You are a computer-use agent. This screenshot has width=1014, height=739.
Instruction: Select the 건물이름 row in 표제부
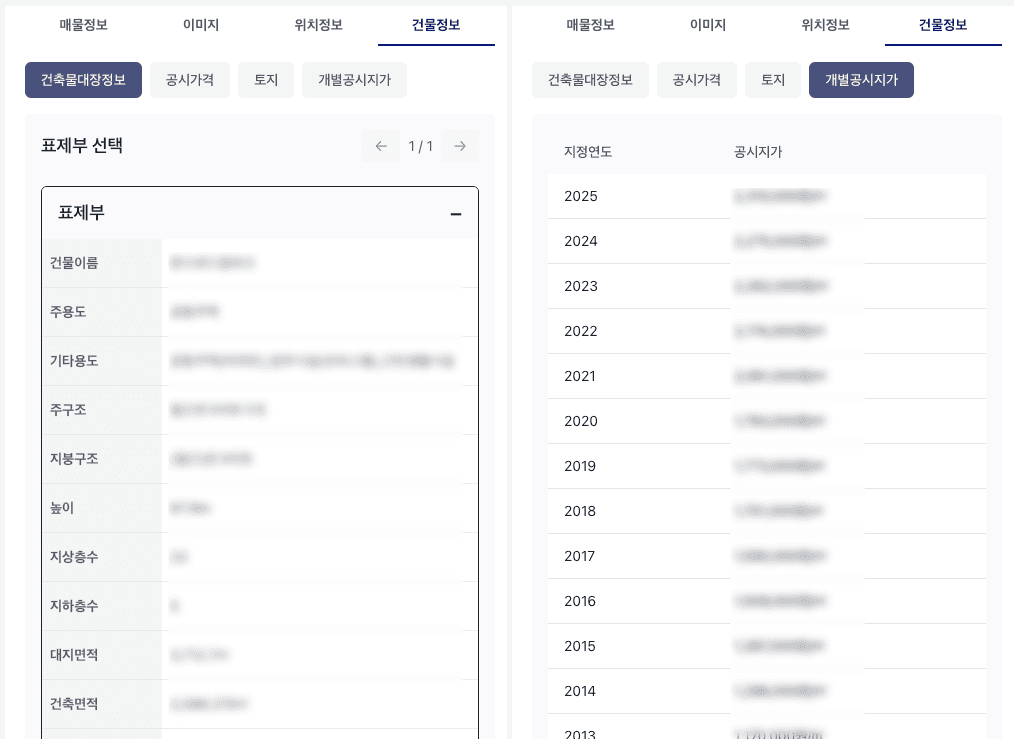click(260, 263)
